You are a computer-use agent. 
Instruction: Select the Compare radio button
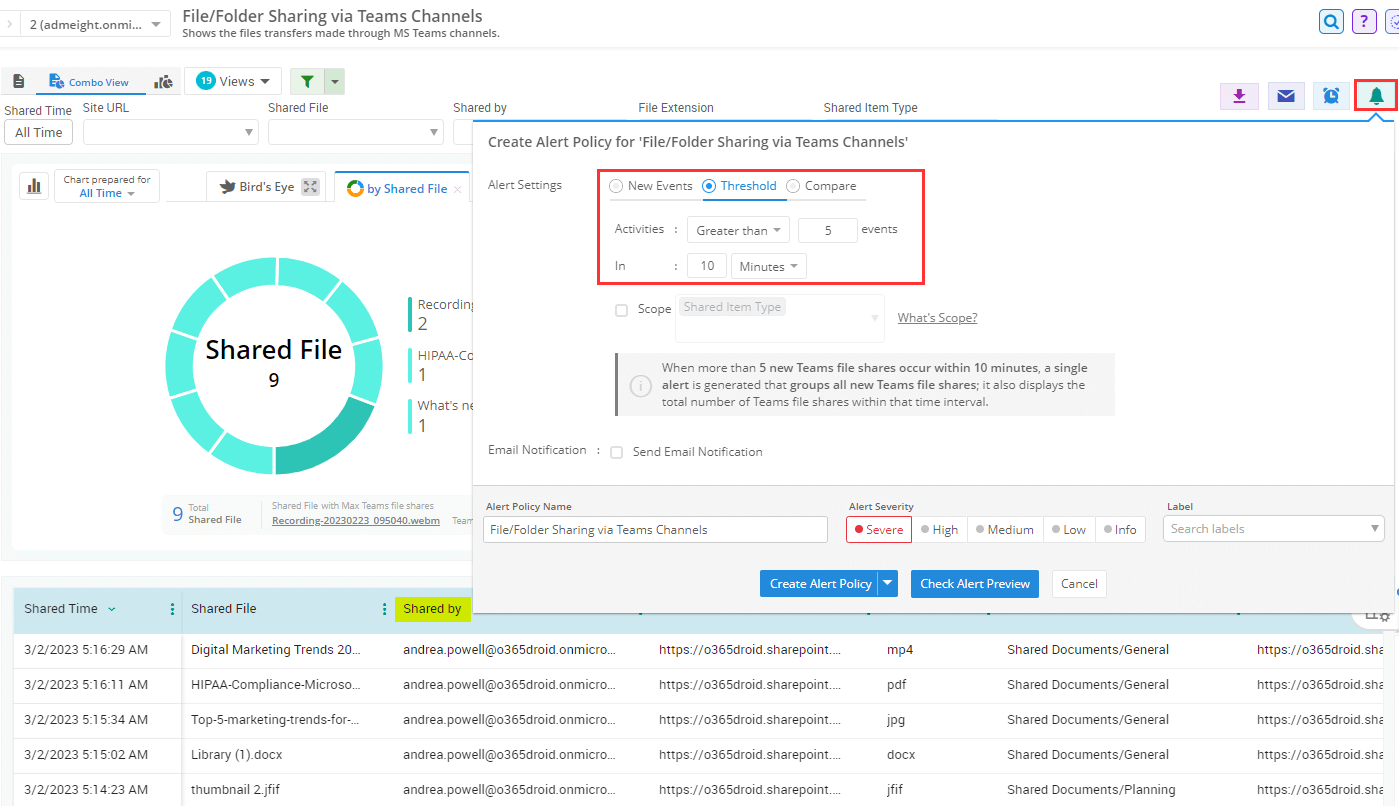[x=793, y=186]
